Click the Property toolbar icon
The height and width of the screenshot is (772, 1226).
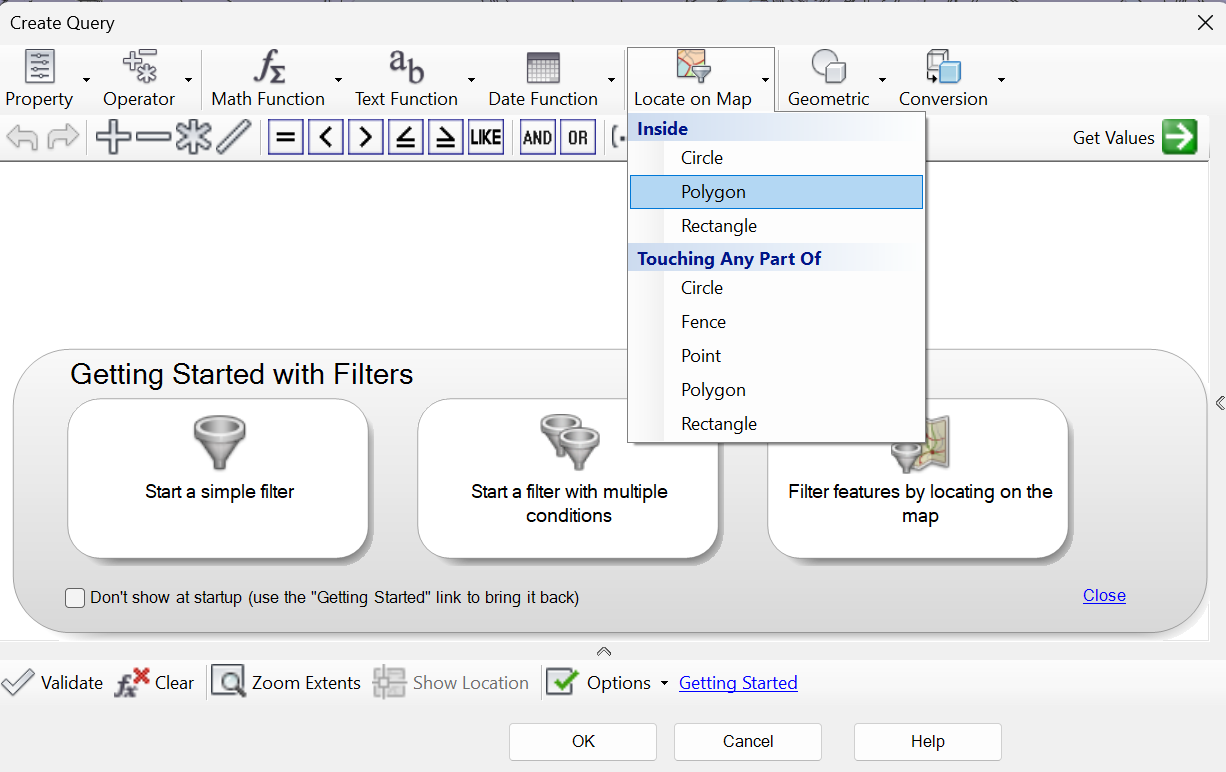39,68
